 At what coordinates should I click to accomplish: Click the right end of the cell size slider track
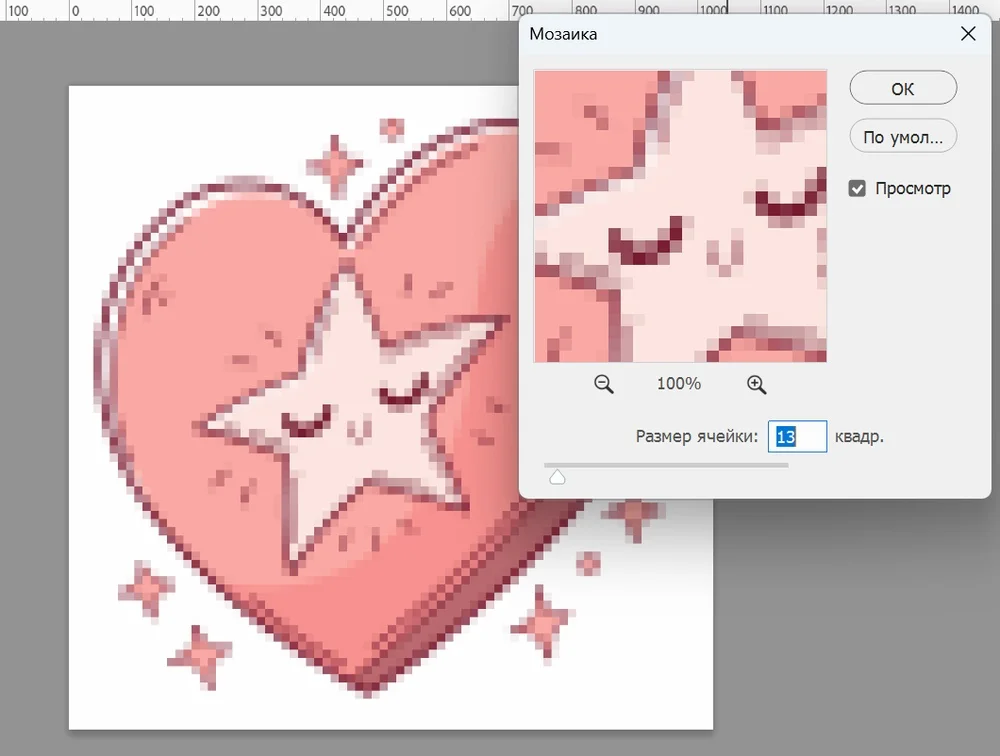786,465
